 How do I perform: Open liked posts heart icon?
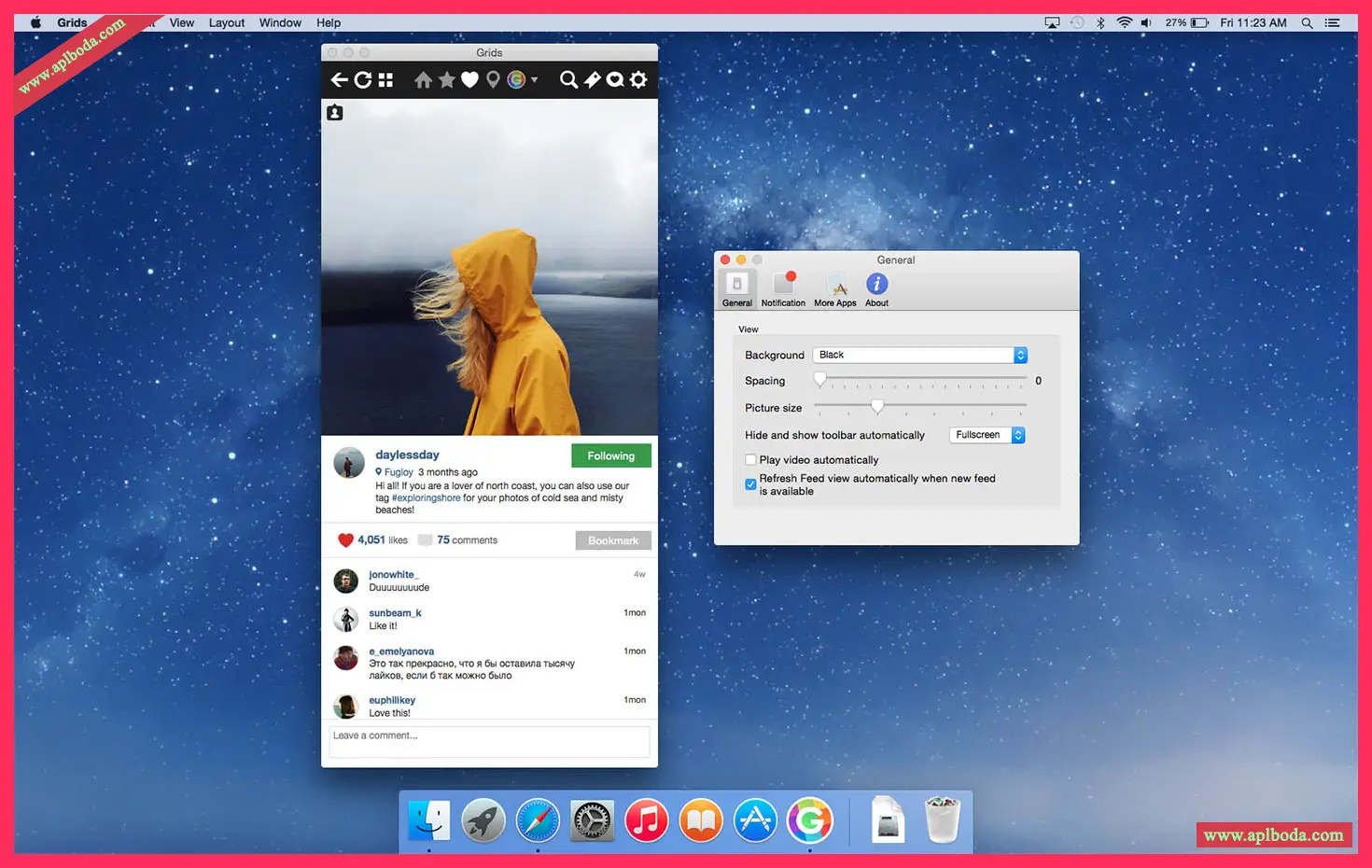(x=469, y=80)
